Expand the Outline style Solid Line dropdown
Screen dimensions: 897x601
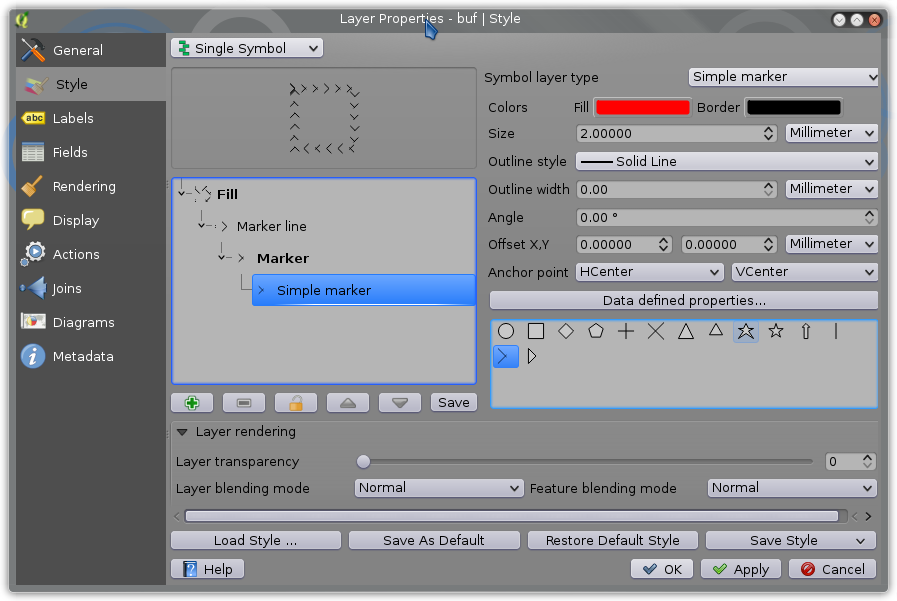point(725,161)
